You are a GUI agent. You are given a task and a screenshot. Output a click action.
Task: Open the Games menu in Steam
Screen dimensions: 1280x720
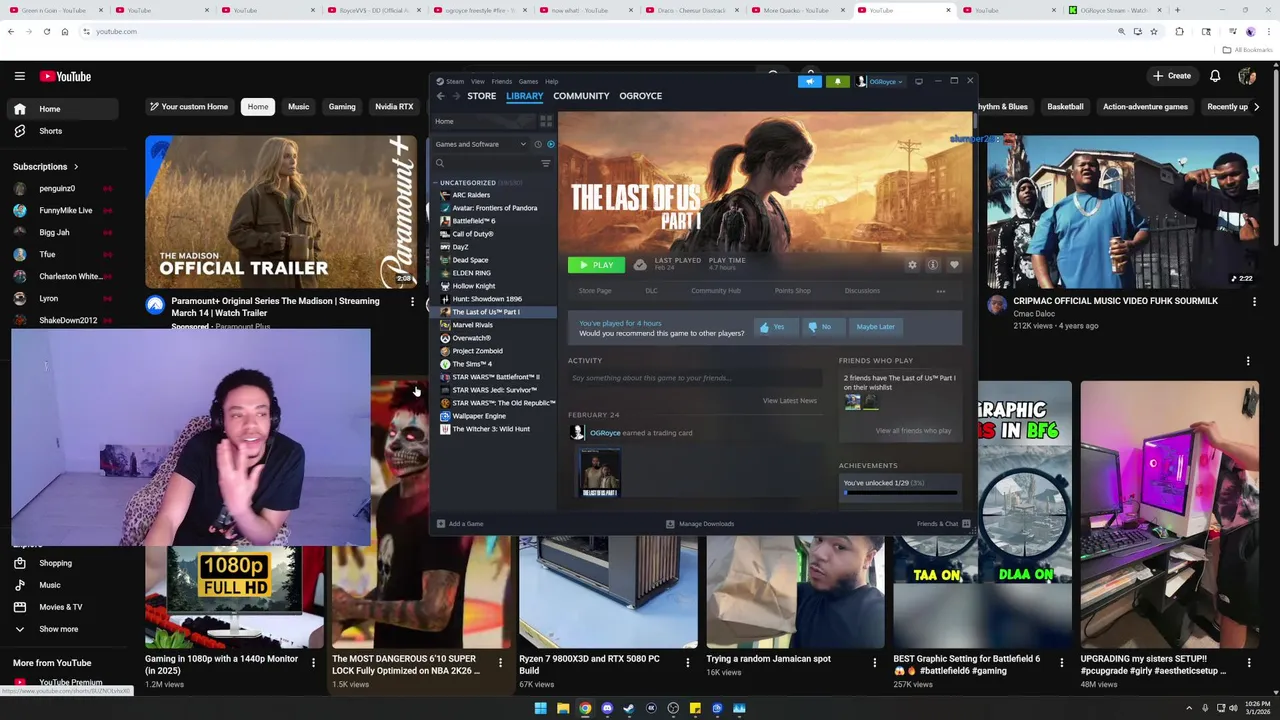point(528,81)
